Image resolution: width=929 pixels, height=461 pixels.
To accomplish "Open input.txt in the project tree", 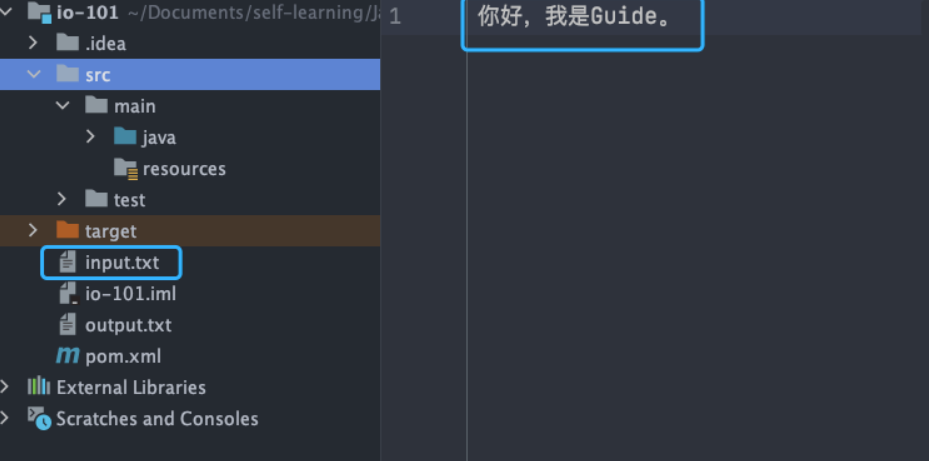I will tap(121, 263).
